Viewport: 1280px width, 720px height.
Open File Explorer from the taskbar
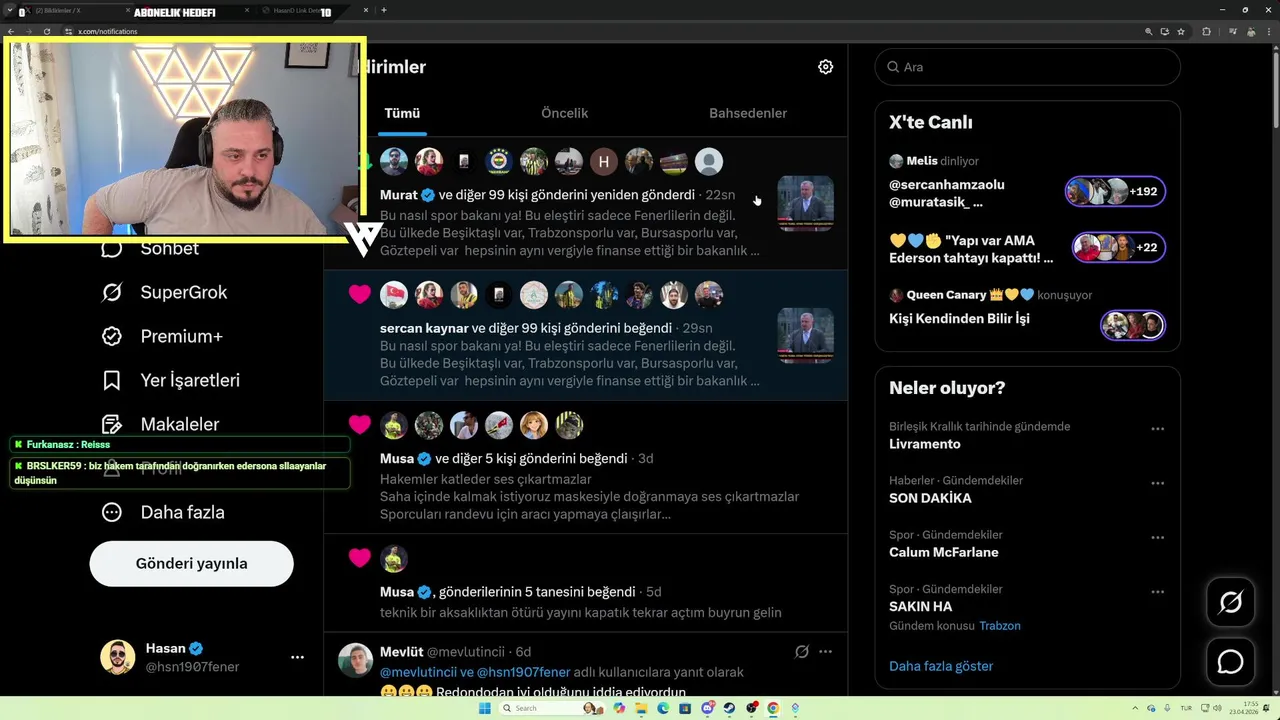coord(641,708)
